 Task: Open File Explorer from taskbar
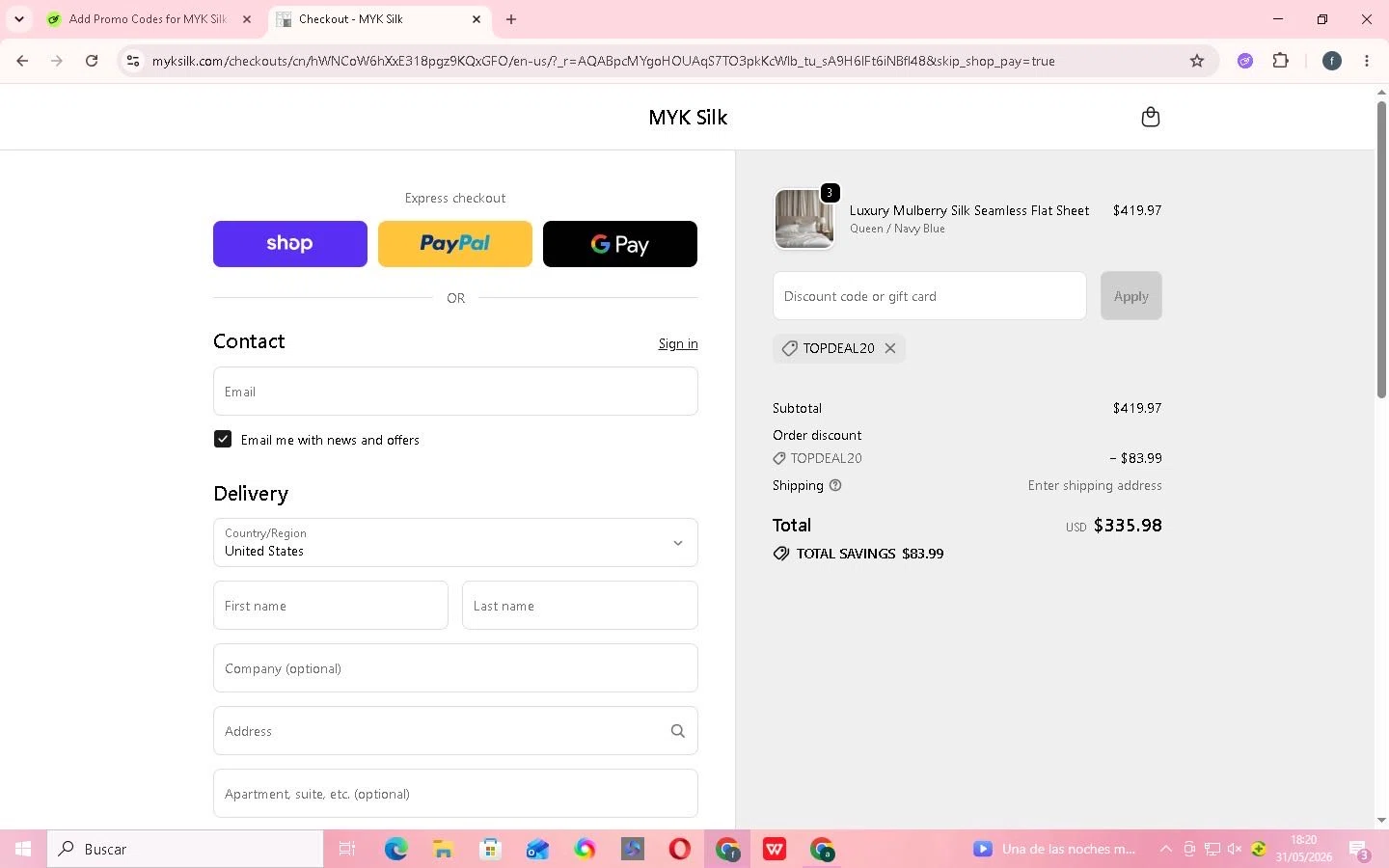[x=443, y=849]
